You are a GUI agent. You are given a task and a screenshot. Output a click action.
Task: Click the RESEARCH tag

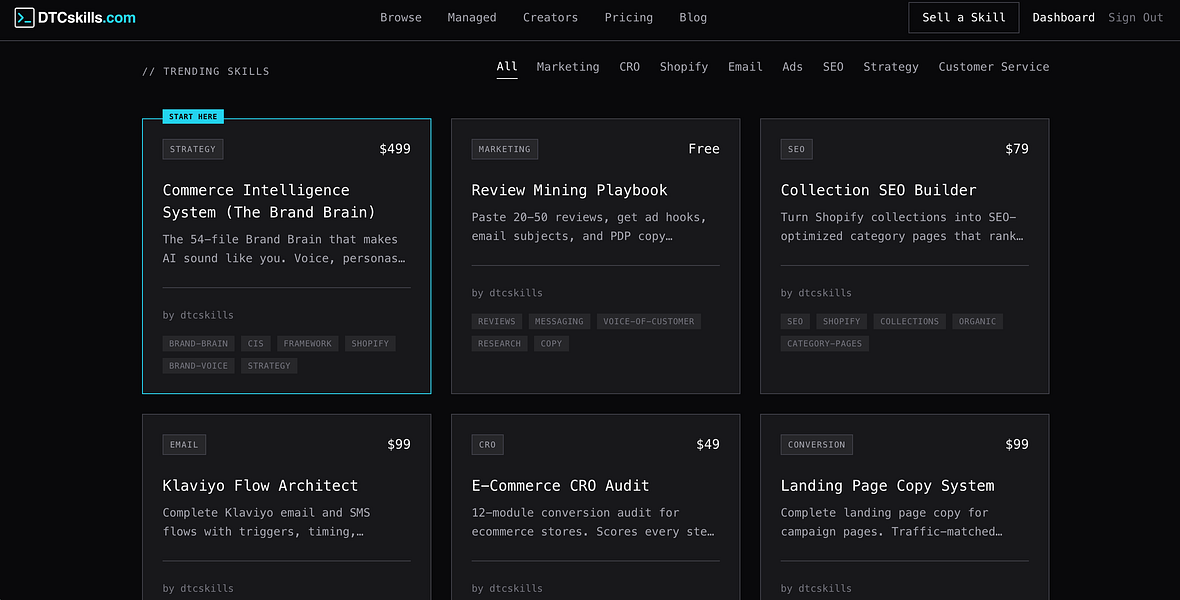(x=499, y=343)
